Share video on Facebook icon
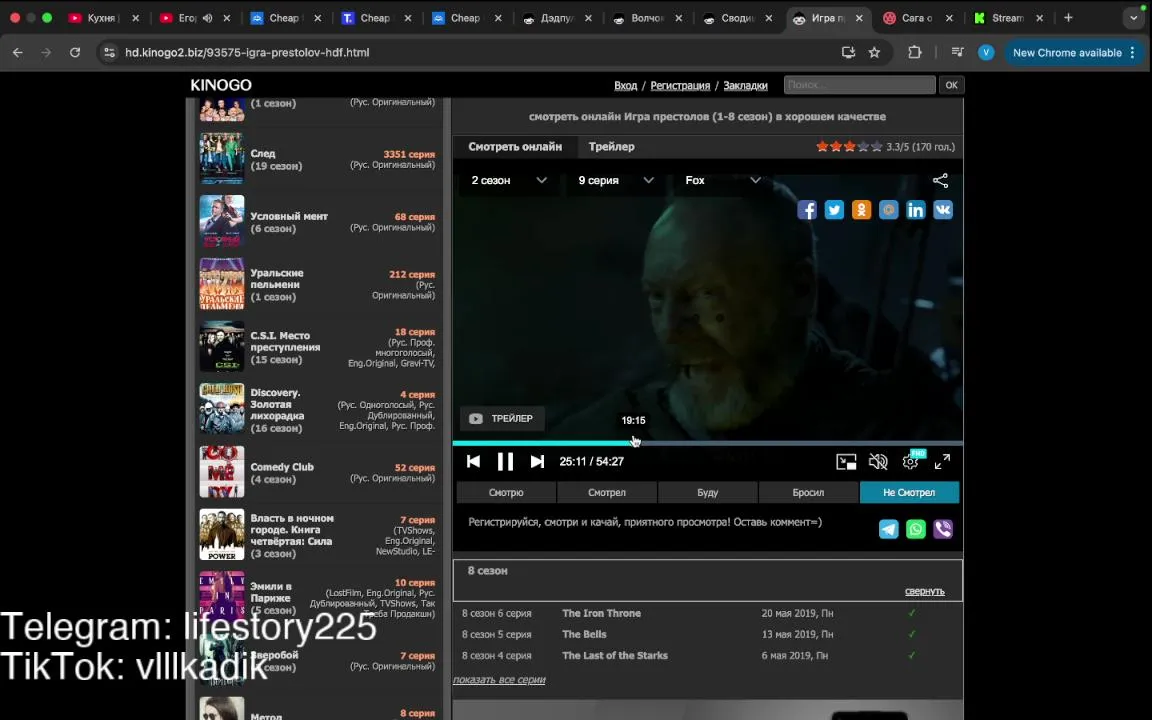1152x720 pixels. (807, 210)
